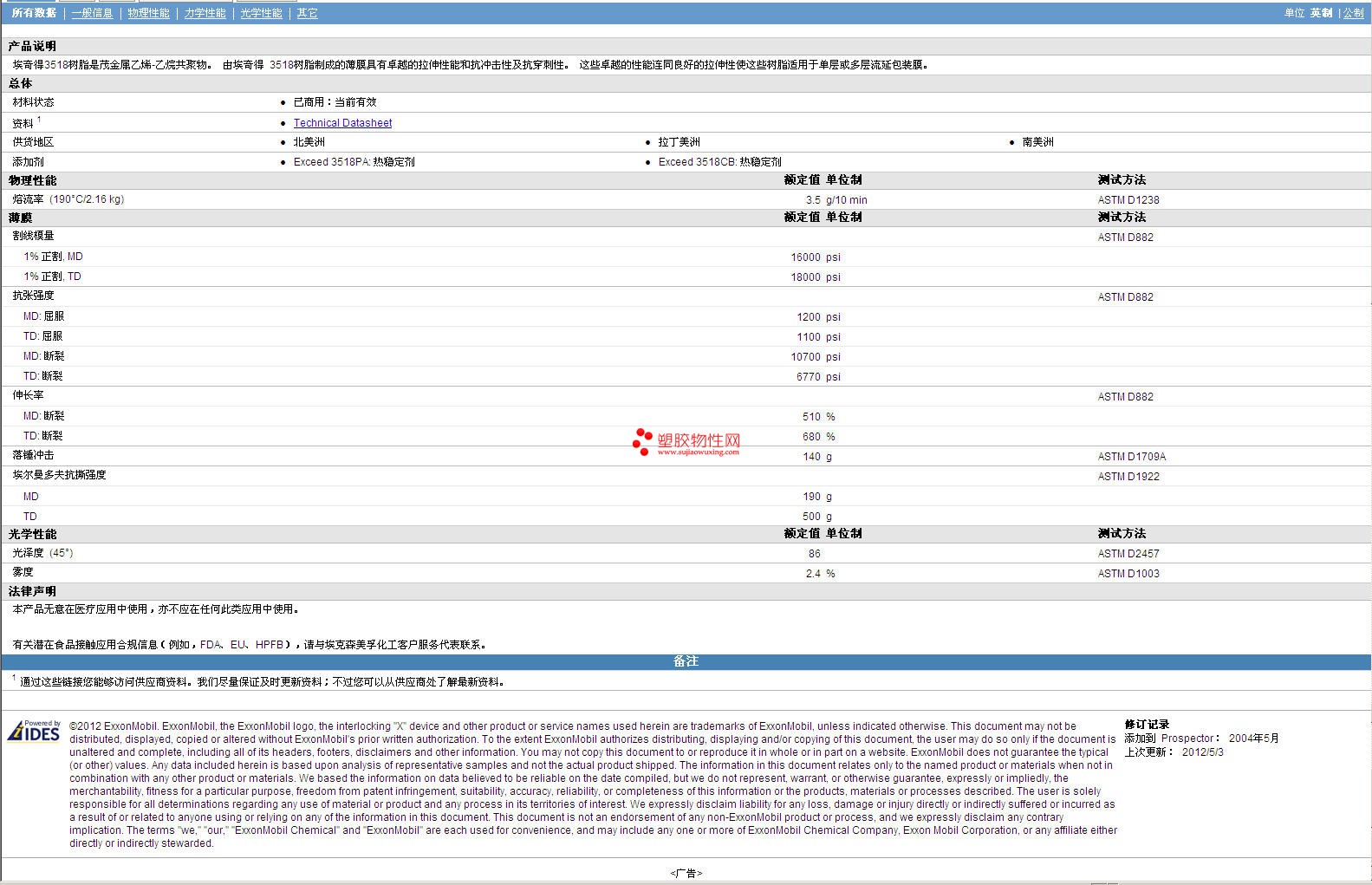
Task: Click the 产品说明 section header
Action: 32,46
